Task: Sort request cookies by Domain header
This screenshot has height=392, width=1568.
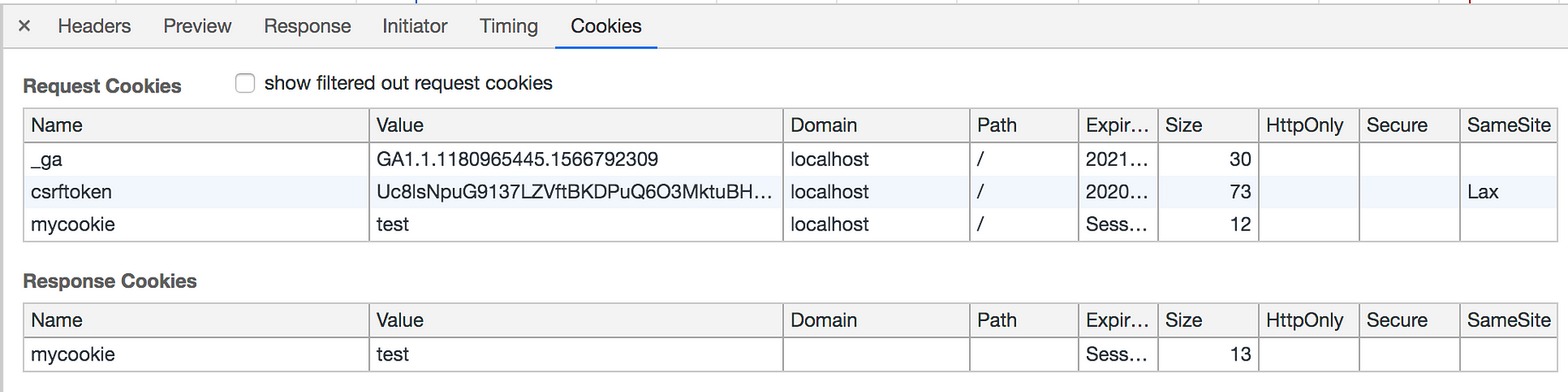Action: click(876, 125)
